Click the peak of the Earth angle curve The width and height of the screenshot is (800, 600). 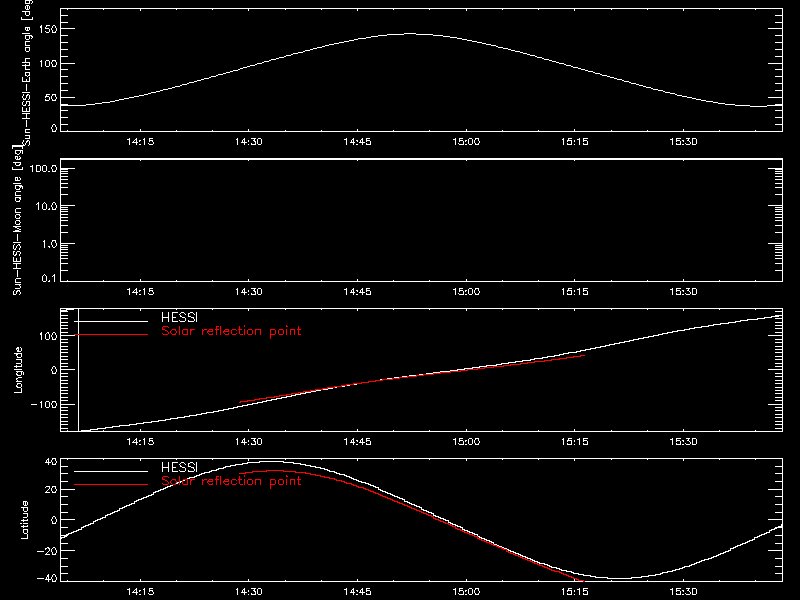(410, 34)
